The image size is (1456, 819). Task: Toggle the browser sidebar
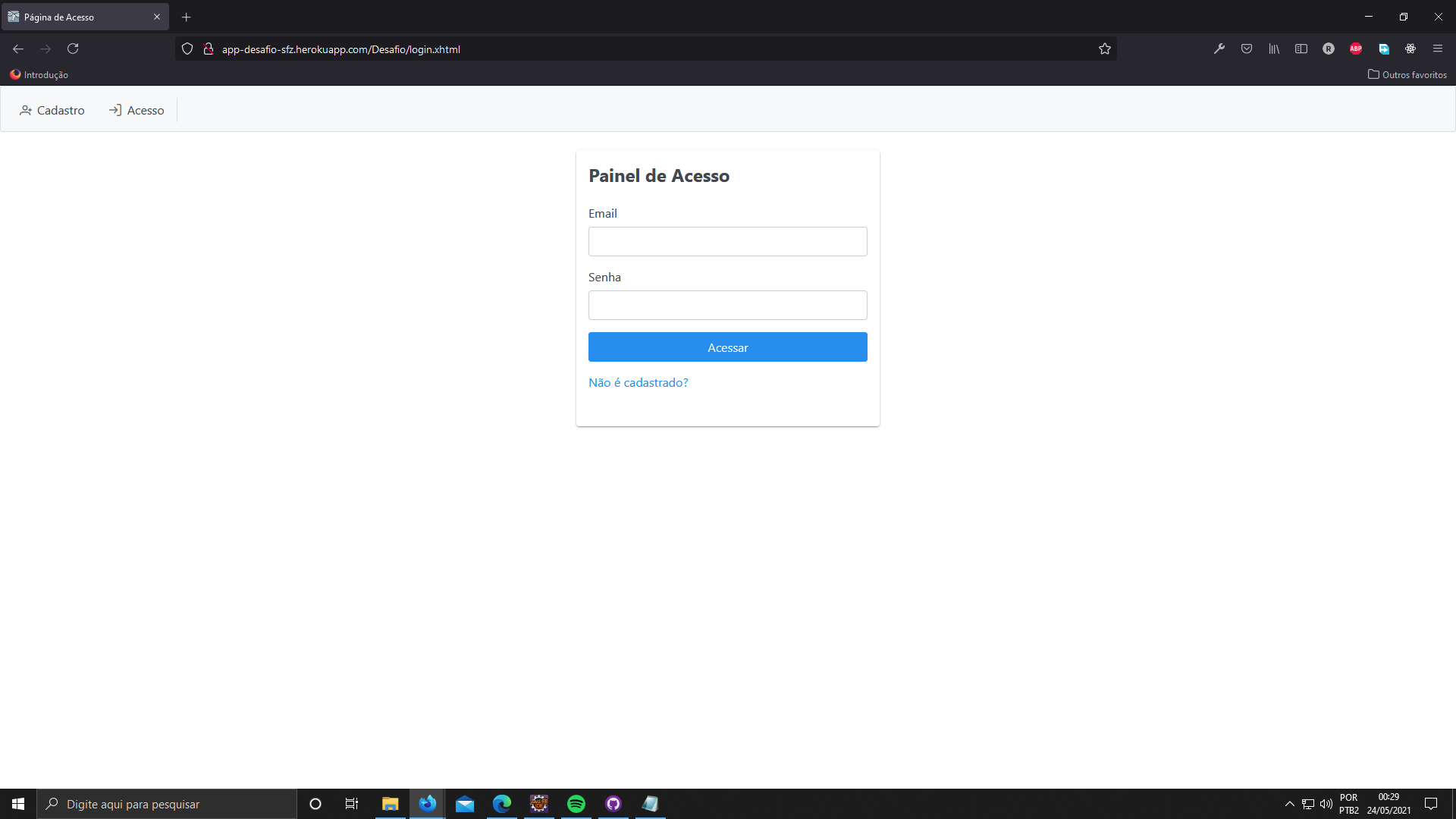pyautogui.click(x=1301, y=49)
